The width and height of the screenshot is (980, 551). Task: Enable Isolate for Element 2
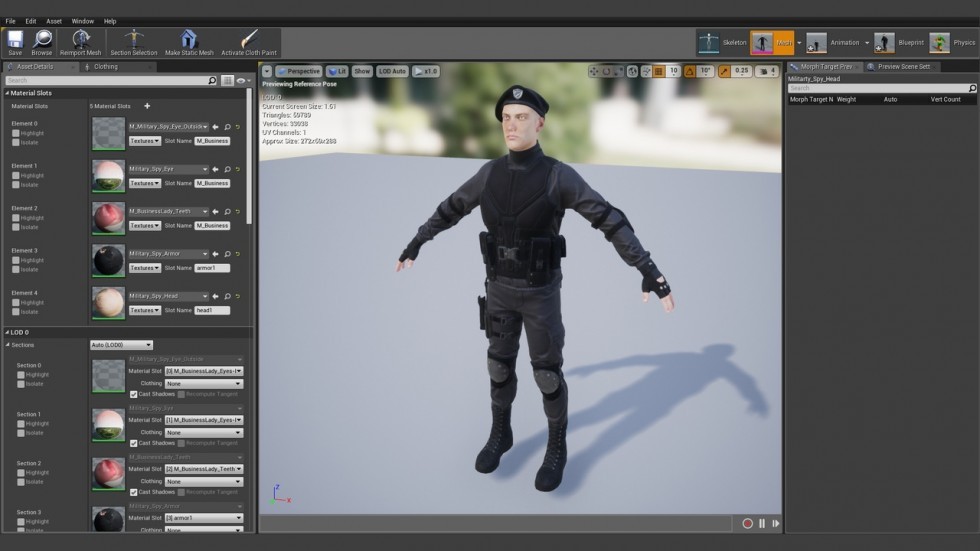16,227
